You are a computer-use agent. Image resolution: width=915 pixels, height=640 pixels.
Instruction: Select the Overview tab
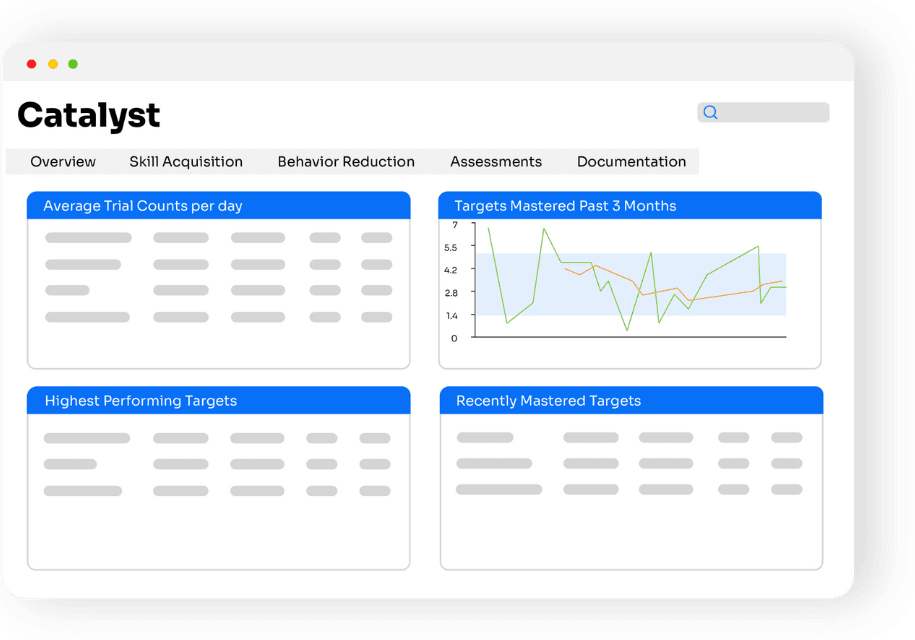(x=63, y=161)
